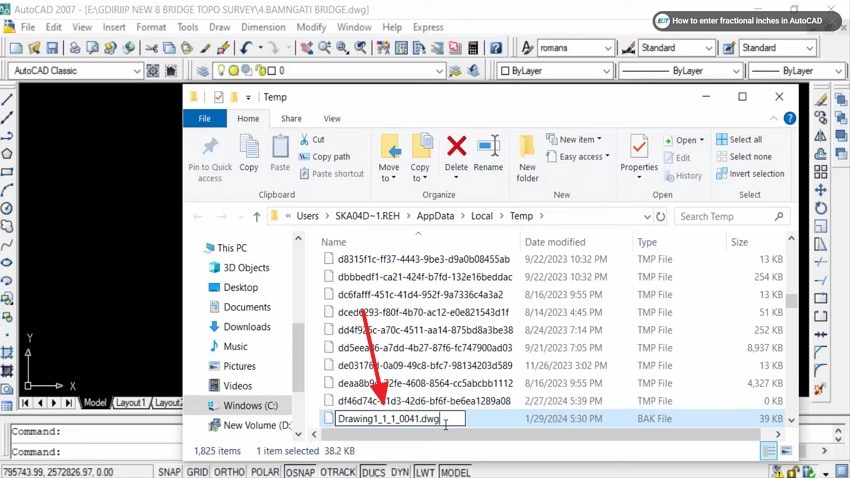Select the Line draw tool

[7, 100]
